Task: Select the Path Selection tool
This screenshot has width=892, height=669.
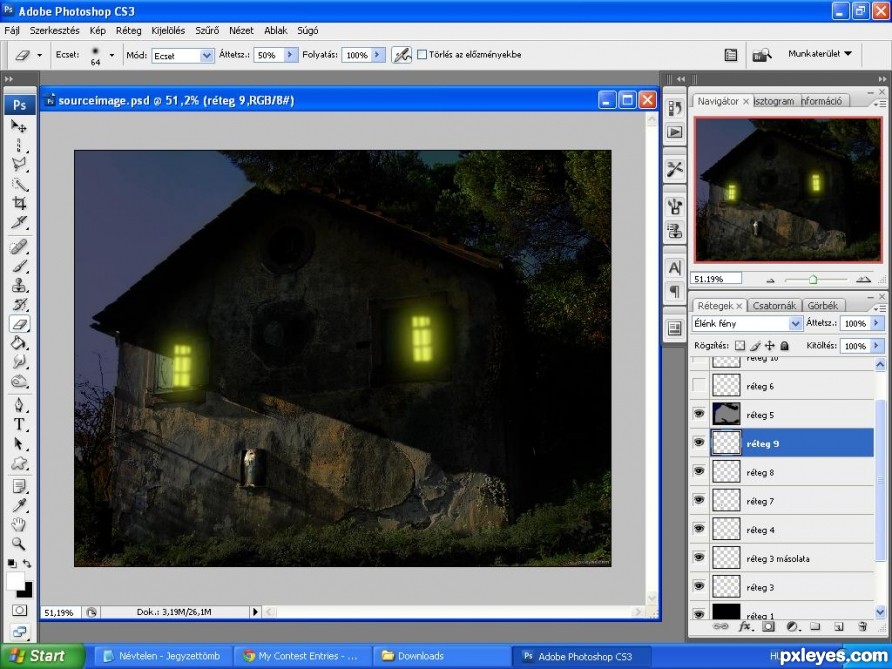Action: tap(19, 444)
